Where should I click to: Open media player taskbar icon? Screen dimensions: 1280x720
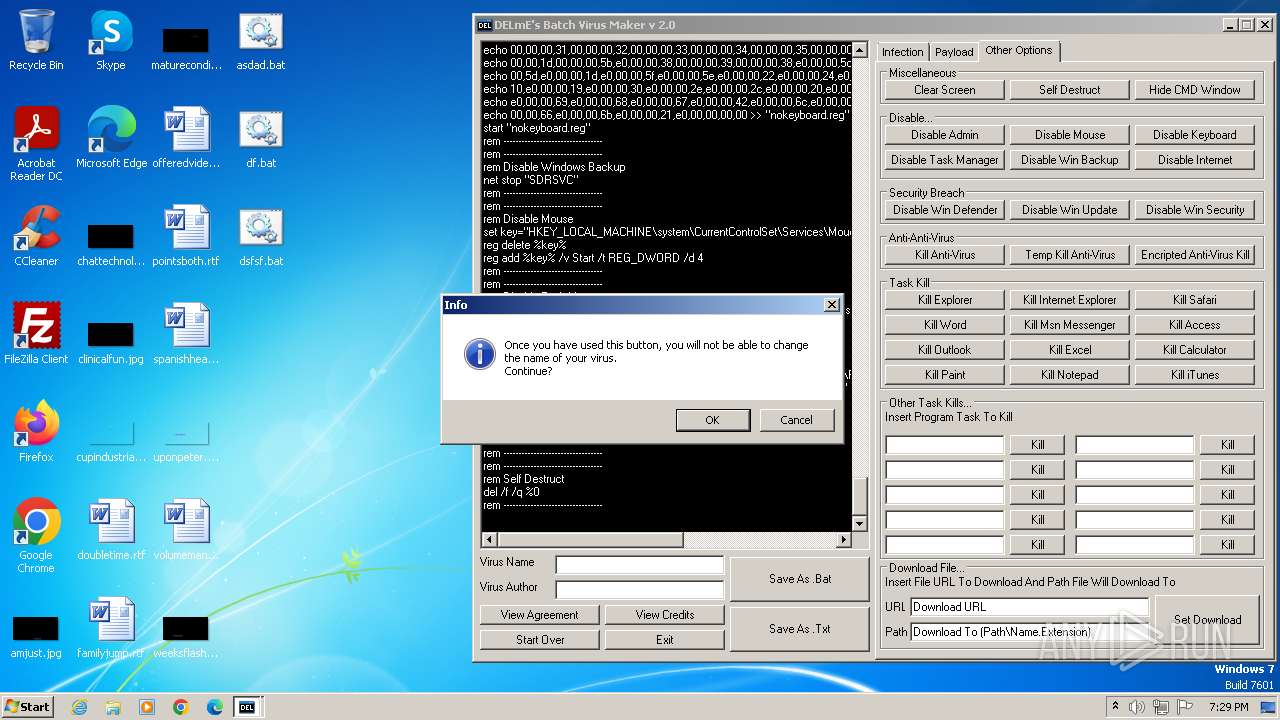tap(147, 707)
